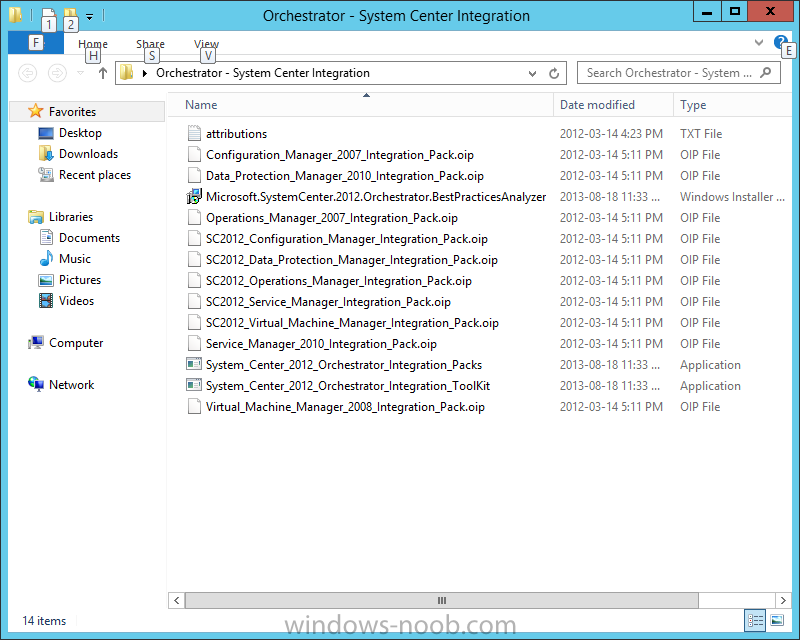800x640 pixels.
Task: Open the Help icon
Action: coord(780,42)
